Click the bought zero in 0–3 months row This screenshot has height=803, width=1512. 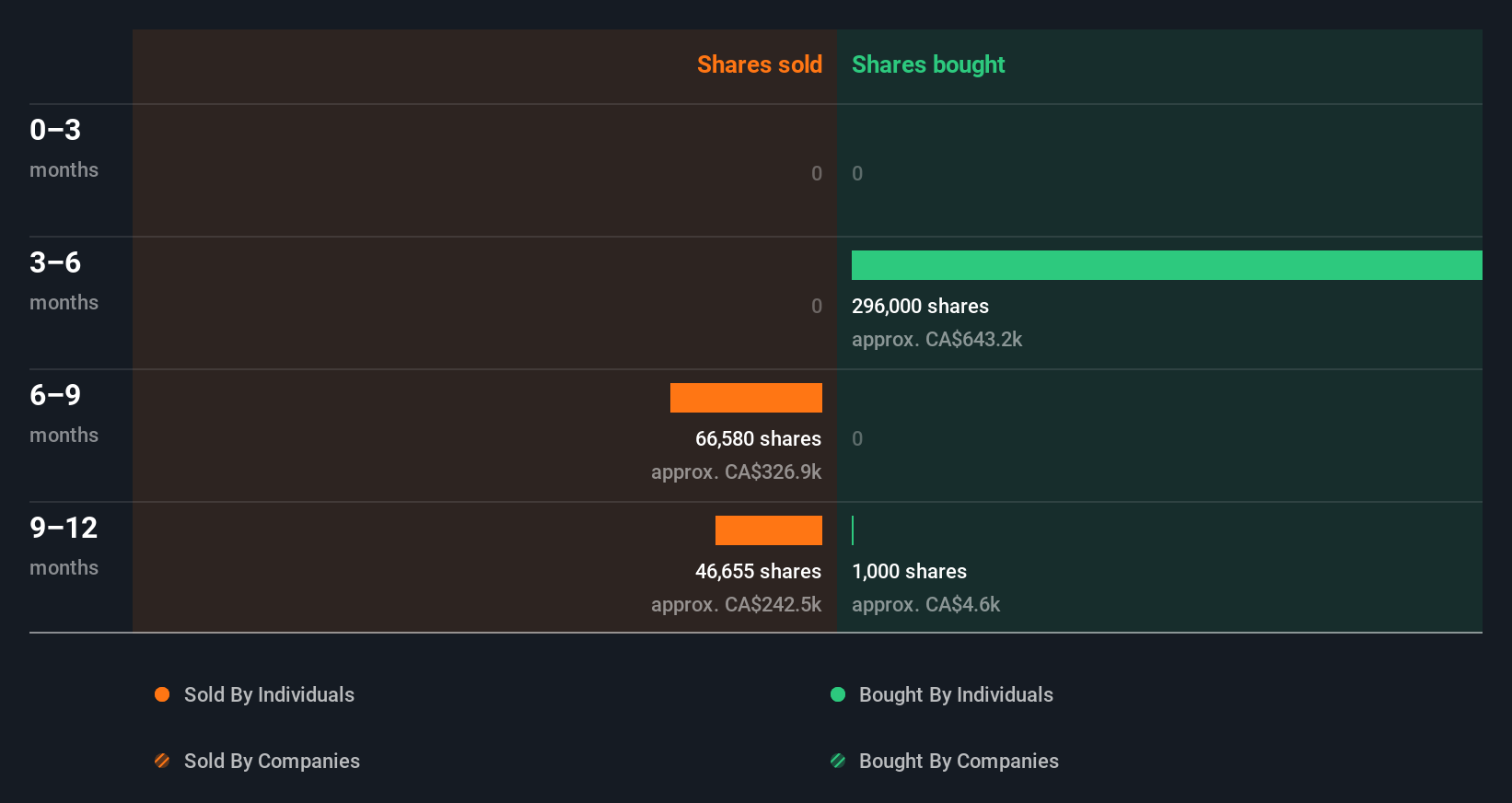(857, 173)
